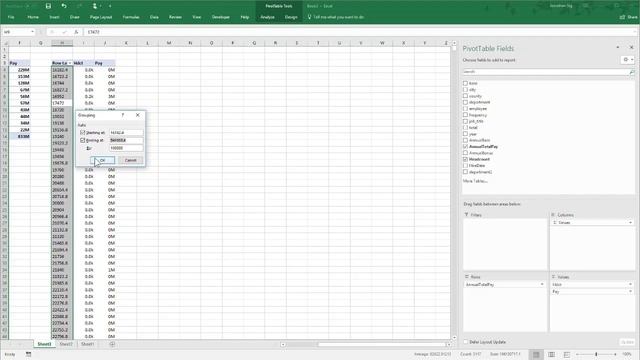
Task: Click the lightbulb Tell me what you want to do
Action: click(x=309, y=17)
